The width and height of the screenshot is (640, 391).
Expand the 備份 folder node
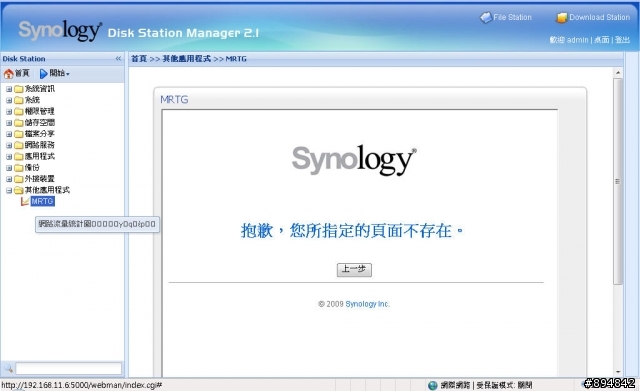click(9, 168)
